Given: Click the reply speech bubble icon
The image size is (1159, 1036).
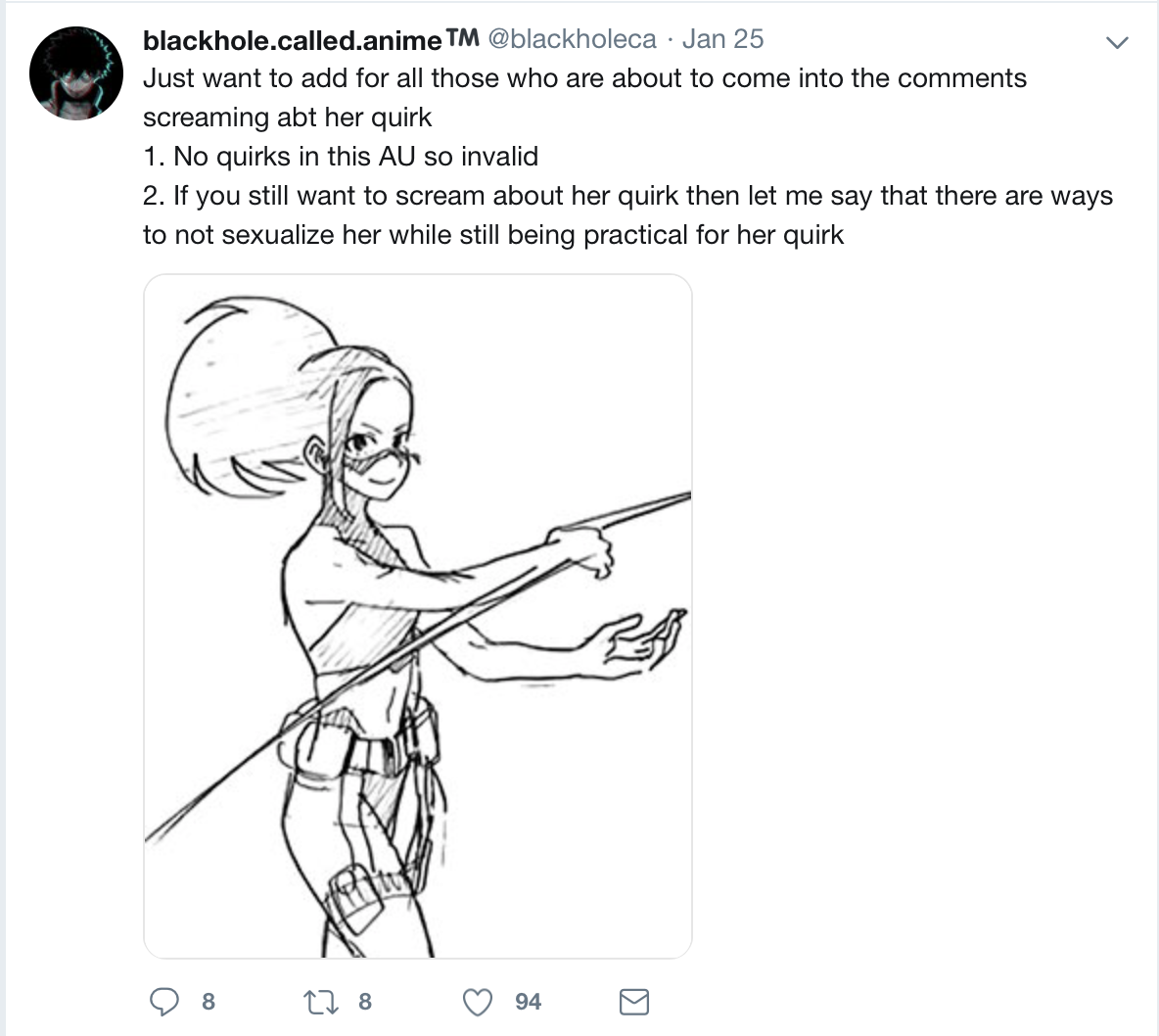Looking at the screenshot, I should (x=164, y=1002).
